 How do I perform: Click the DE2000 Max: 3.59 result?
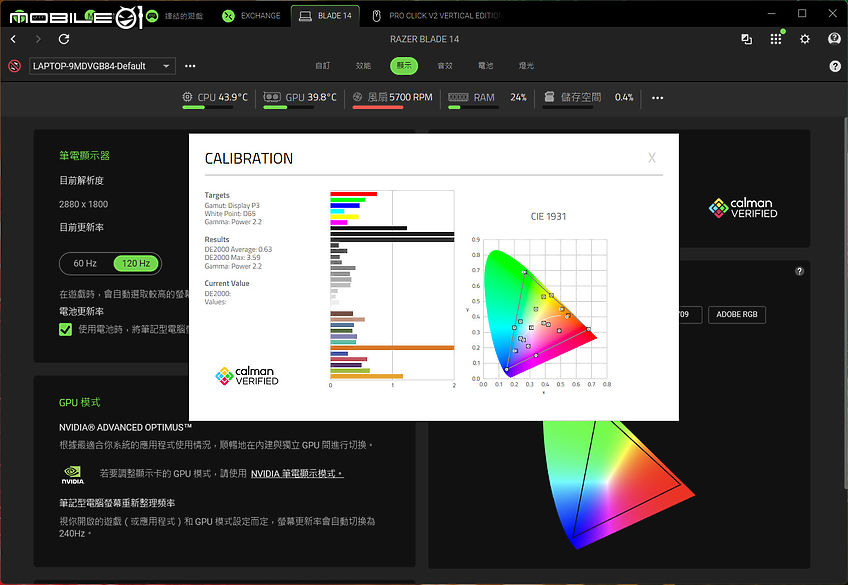click(232, 257)
